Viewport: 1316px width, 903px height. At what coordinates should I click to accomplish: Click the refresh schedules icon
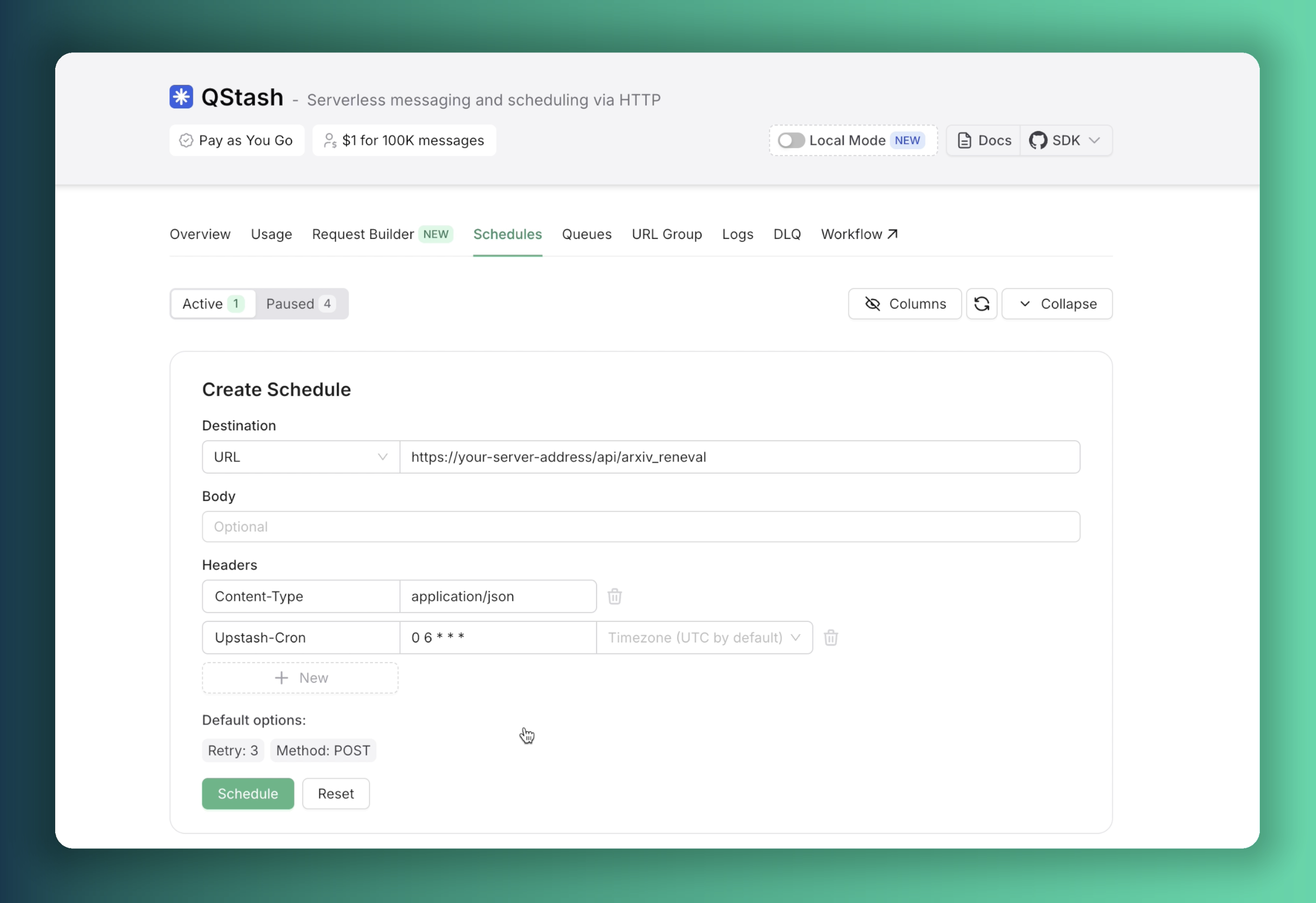click(981, 304)
